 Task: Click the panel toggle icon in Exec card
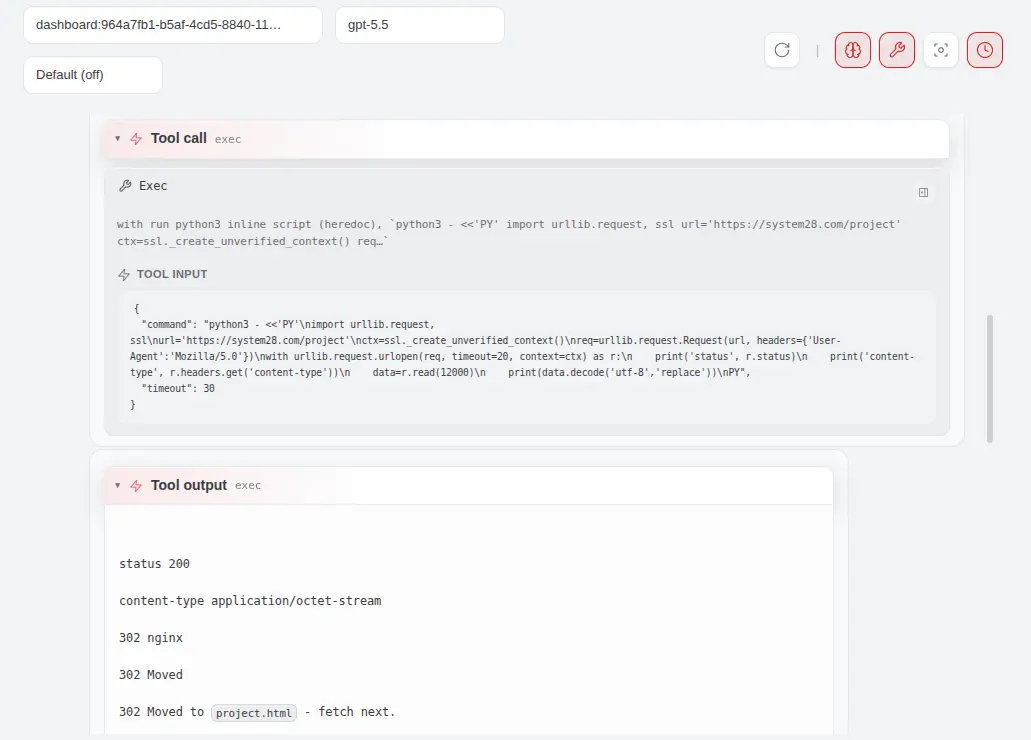[x=923, y=193]
